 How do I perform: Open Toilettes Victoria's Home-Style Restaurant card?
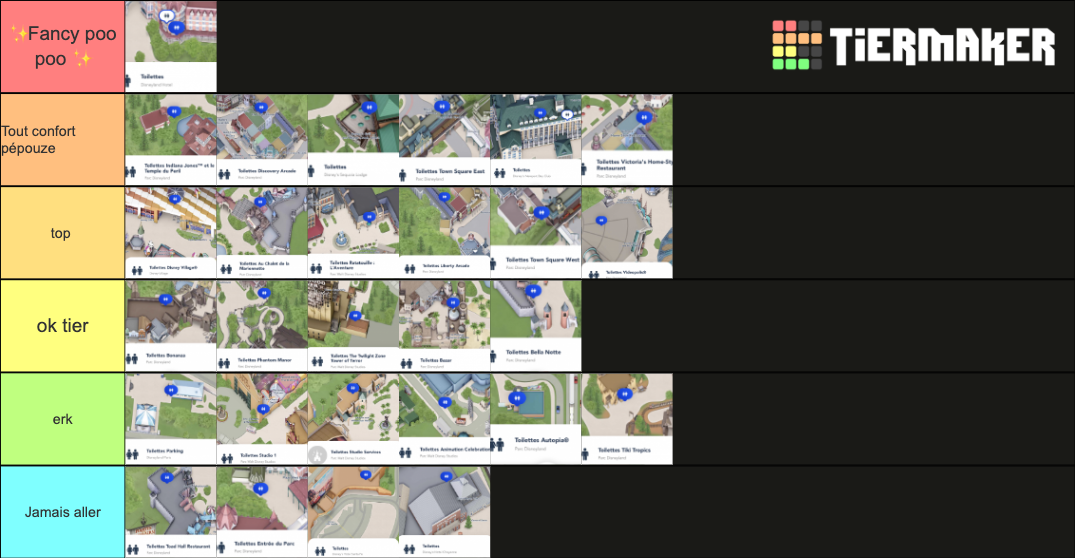point(627,140)
